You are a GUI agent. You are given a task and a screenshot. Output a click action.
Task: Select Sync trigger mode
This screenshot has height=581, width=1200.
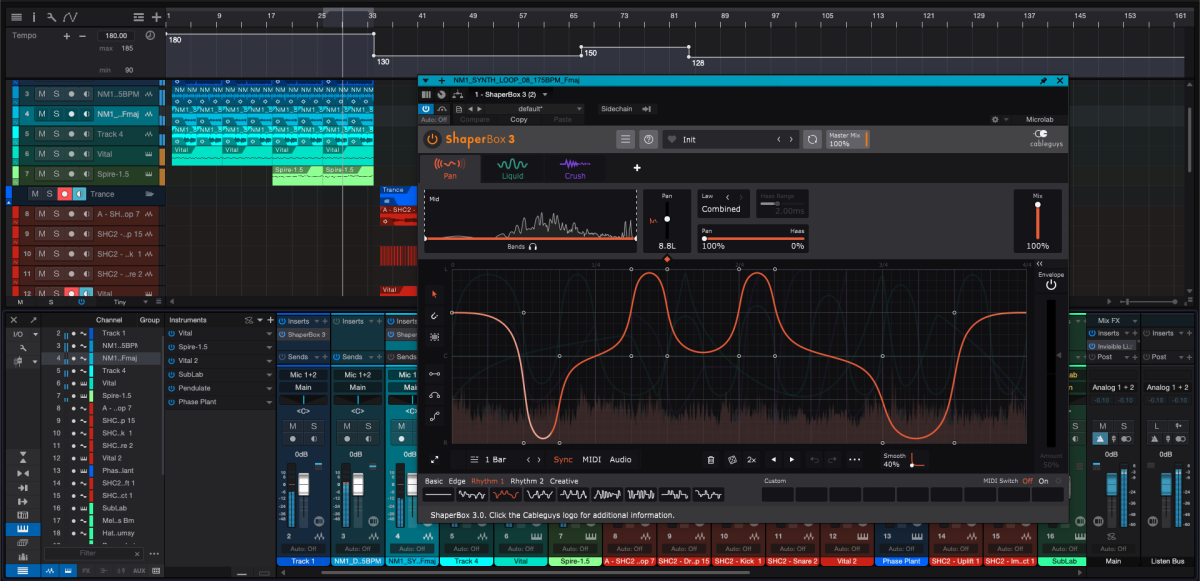point(563,460)
